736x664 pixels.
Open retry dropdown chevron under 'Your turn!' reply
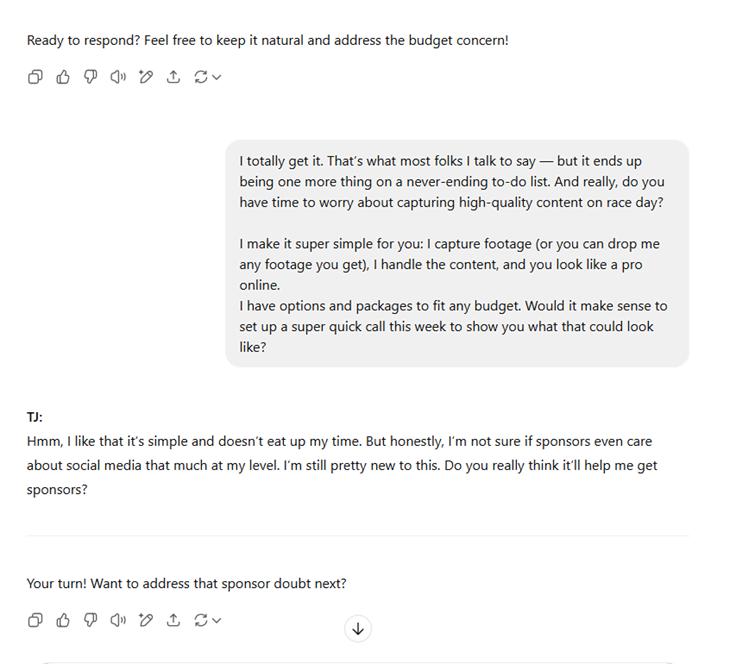pyautogui.click(x=216, y=620)
